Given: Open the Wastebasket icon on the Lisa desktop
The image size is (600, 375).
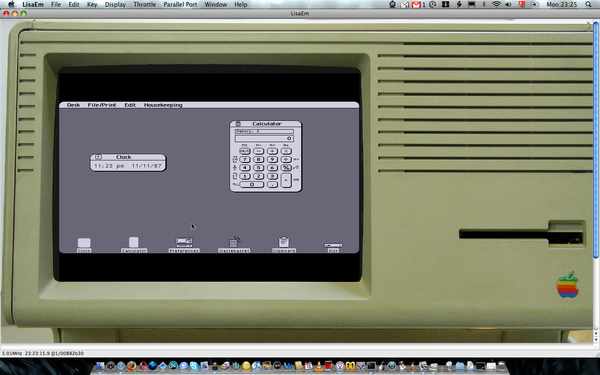Looking at the screenshot, I should (x=234, y=245).
